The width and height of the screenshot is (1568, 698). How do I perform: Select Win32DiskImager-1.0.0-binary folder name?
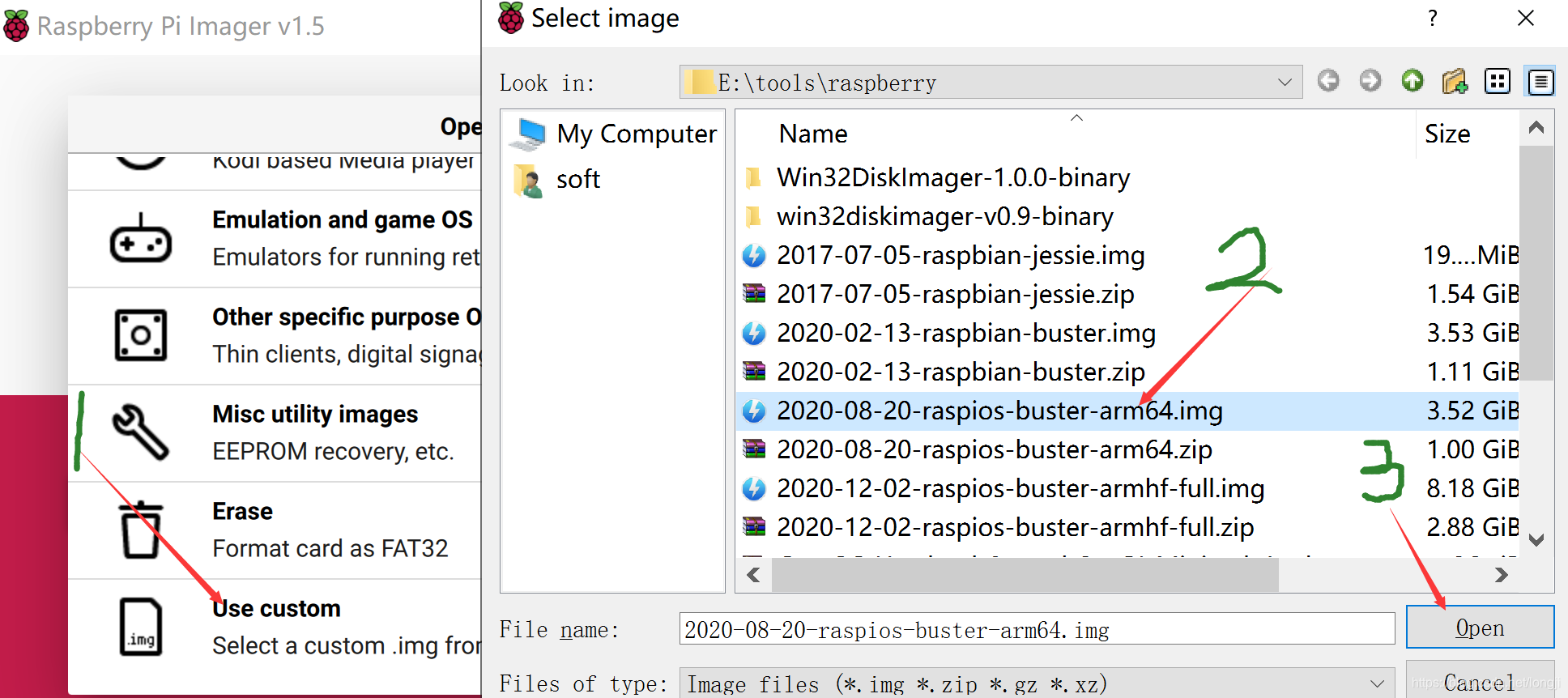click(x=953, y=177)
